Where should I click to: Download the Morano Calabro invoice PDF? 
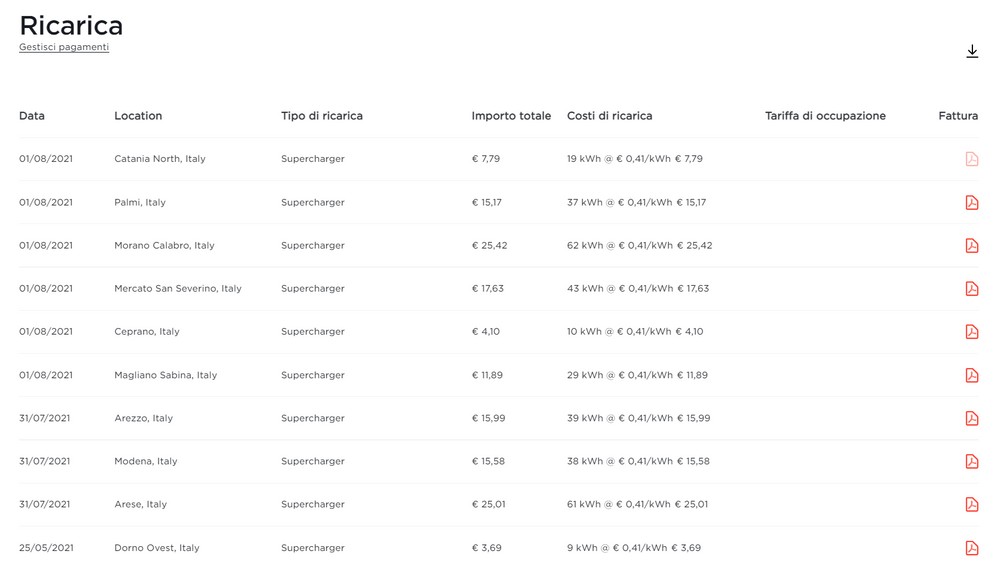point(971,246)
